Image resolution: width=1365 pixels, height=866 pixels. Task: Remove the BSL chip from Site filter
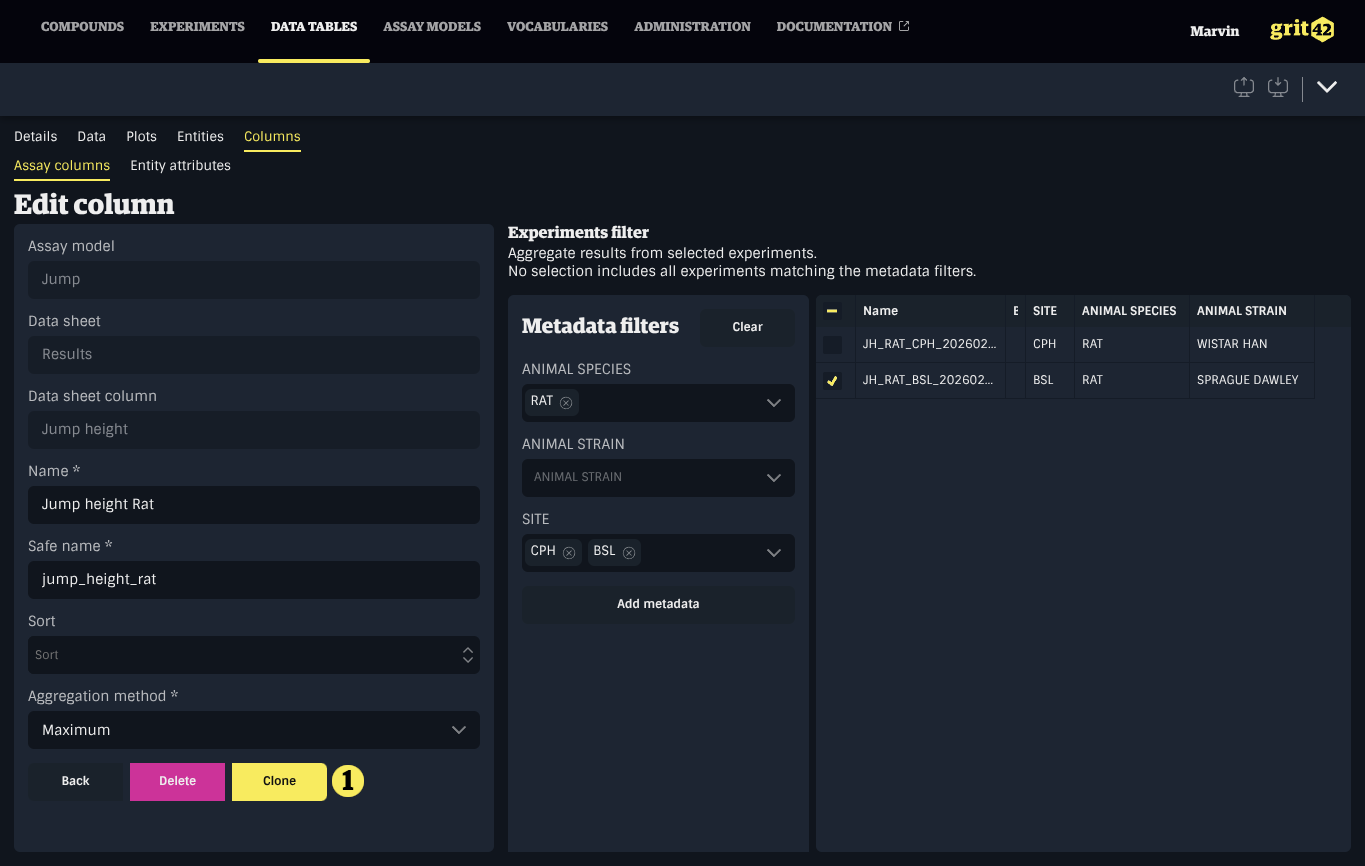coord(629,552)
